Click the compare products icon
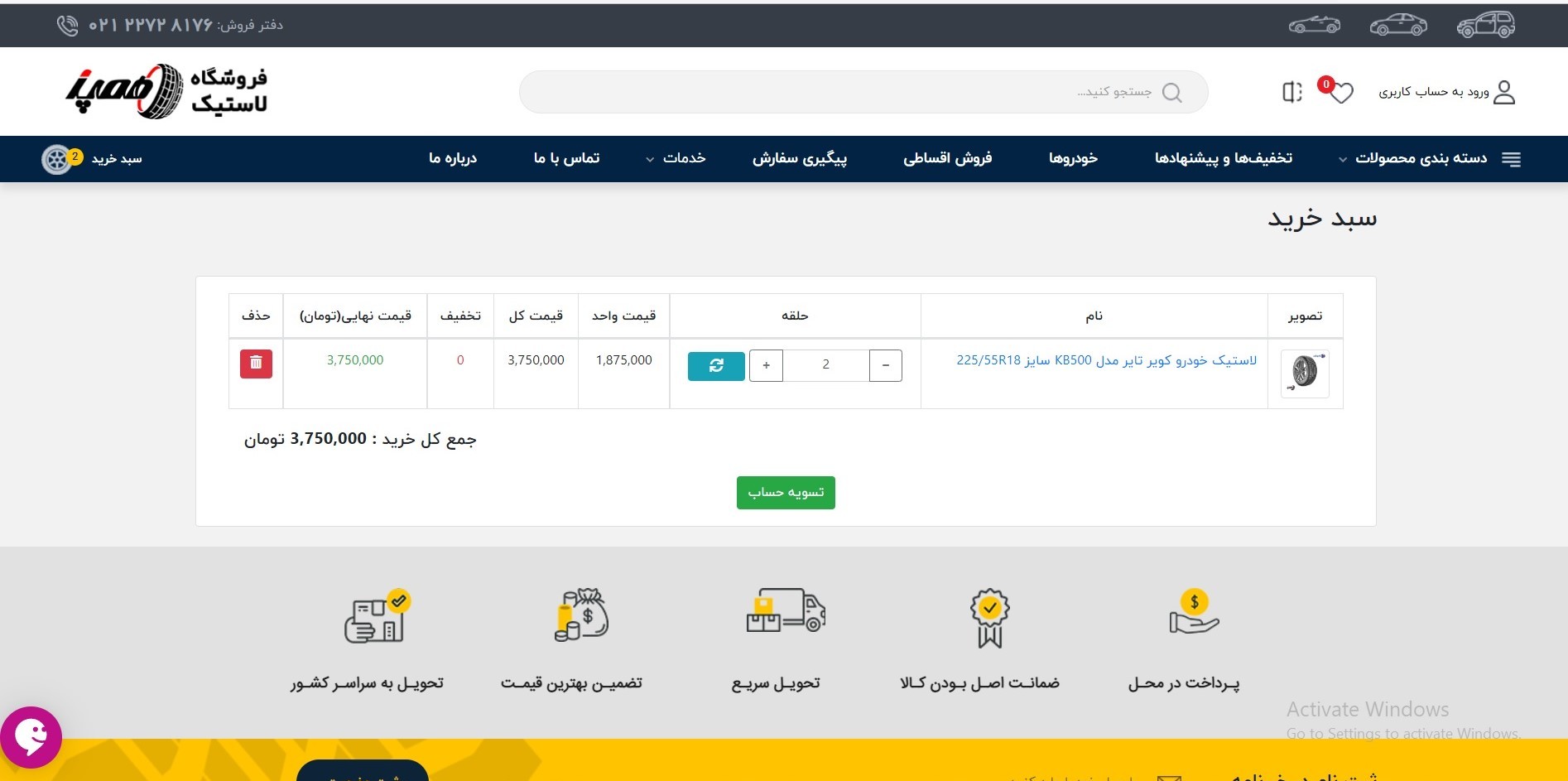Viewport: 1568px width, 781px height. pos(1291,92)
